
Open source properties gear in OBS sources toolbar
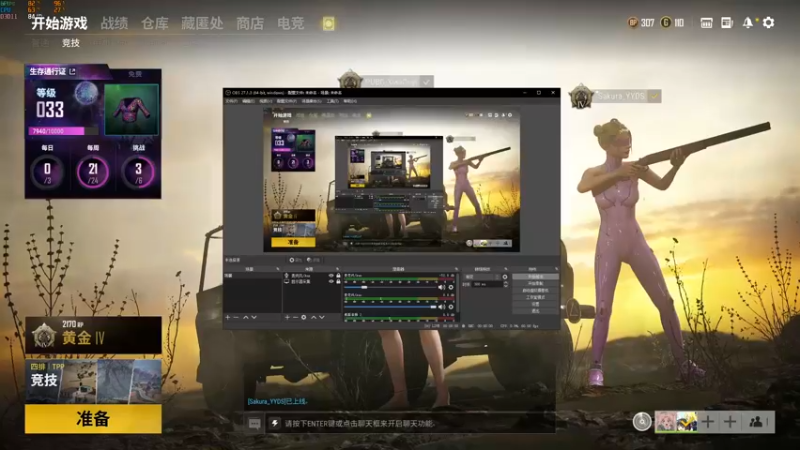[304, 317]
